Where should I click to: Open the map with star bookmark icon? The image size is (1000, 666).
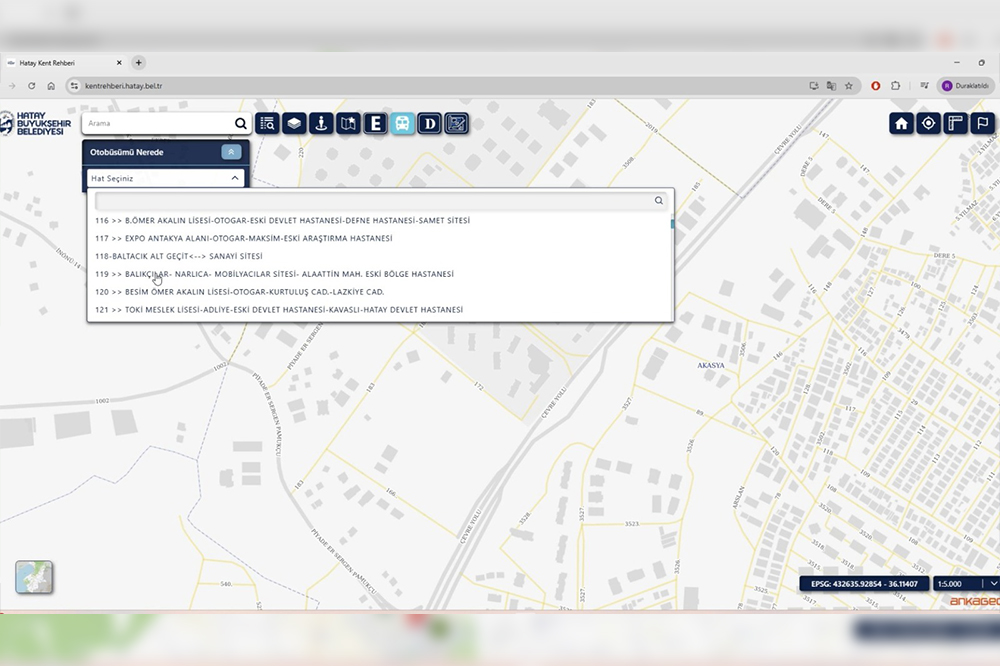[348, 124]
